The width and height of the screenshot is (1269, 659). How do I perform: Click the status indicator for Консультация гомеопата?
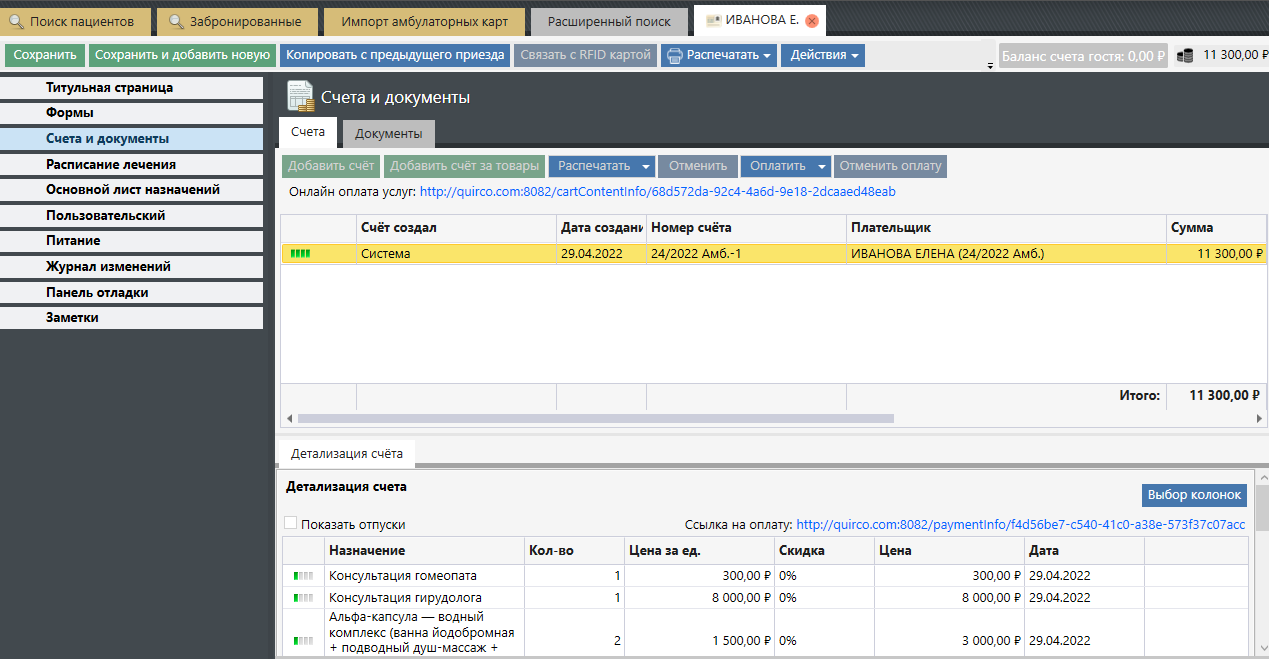click(303, 576)
